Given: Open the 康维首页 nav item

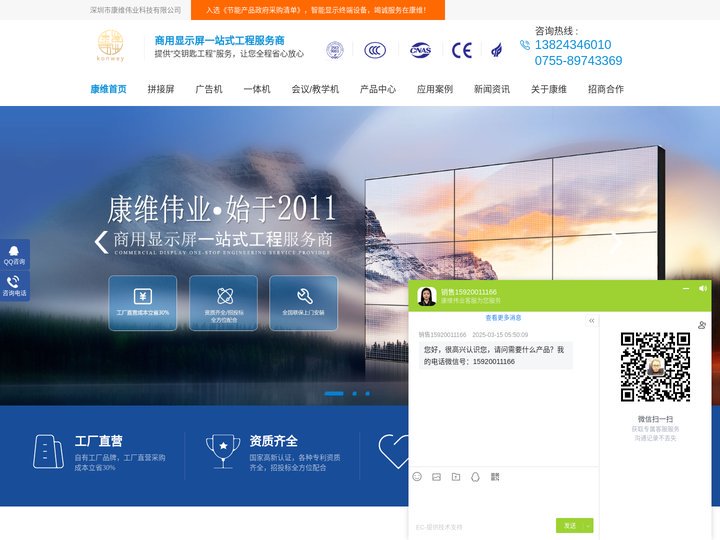Looking at the screenshot, I should [x=108, y=89].
